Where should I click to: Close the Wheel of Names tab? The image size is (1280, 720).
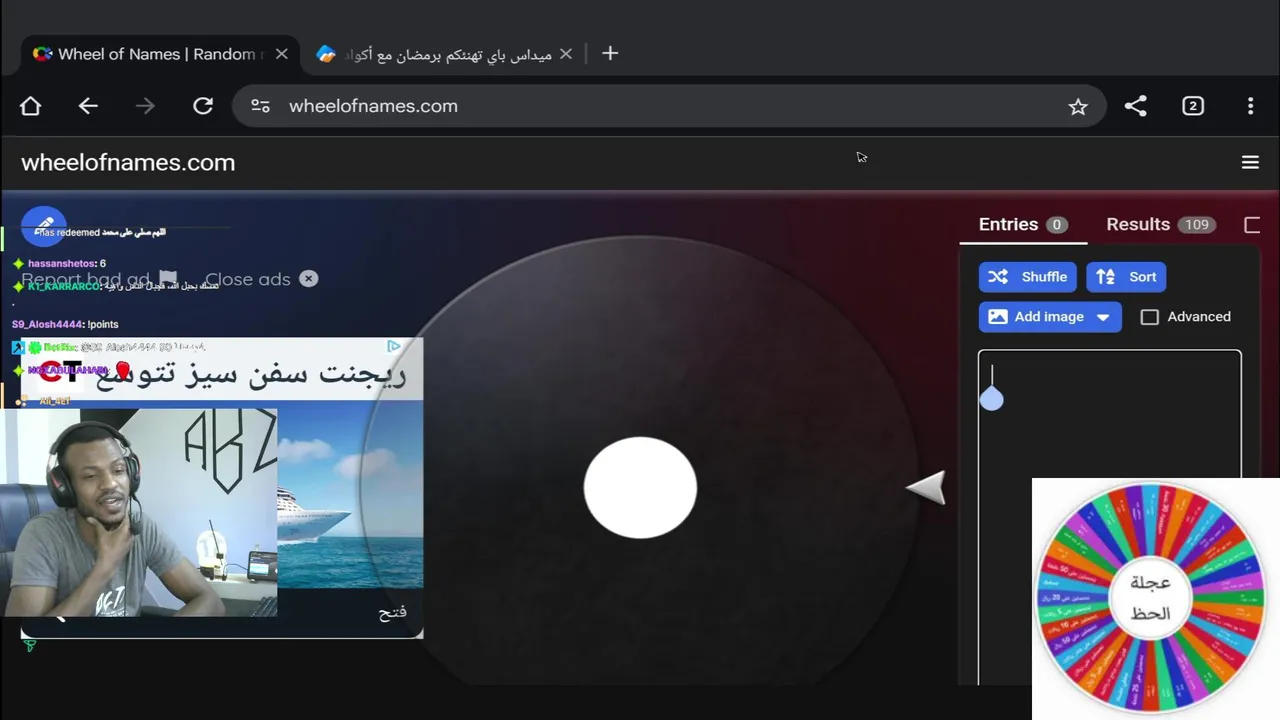pyautogui.click(x=281, y=54)
